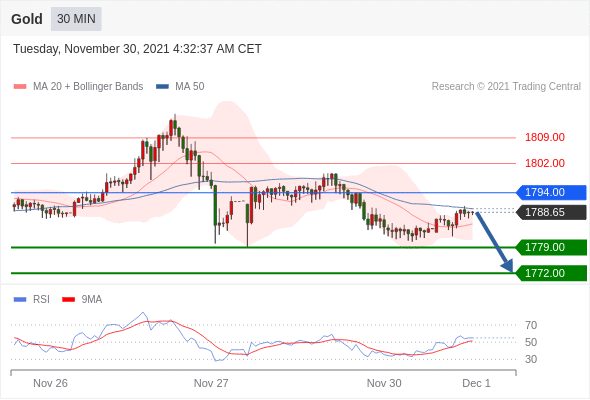Click the 1802.00 resistance level label
590x400 pixels.
[x=545, y=163]
